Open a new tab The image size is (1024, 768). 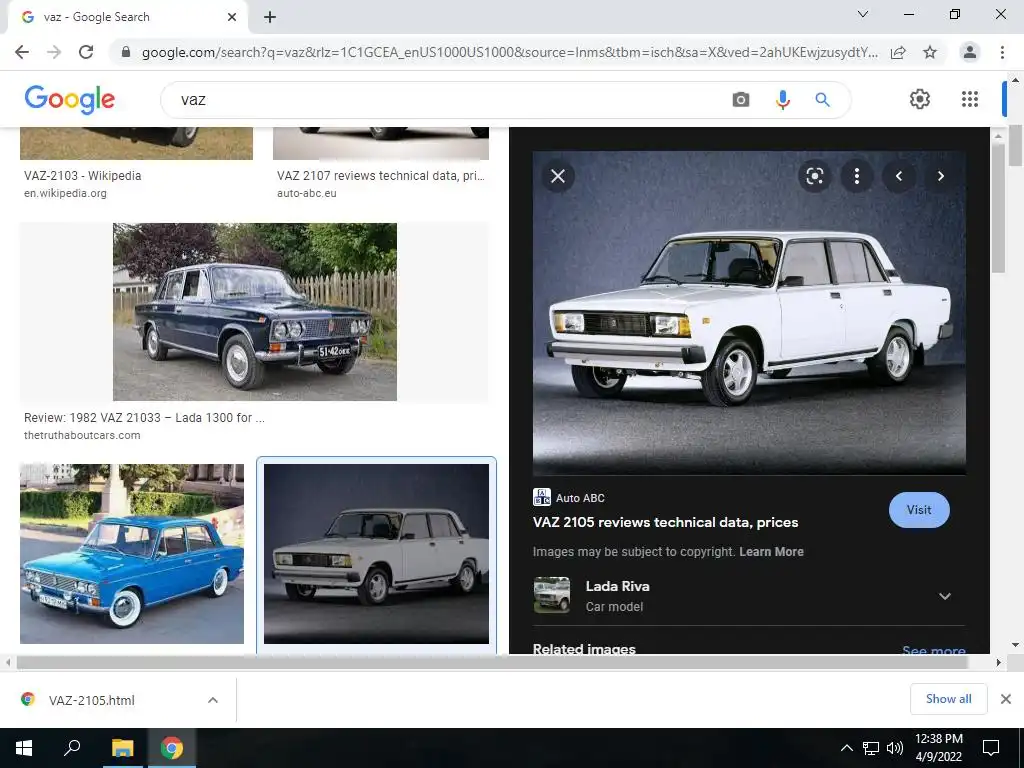coord(270,17)
